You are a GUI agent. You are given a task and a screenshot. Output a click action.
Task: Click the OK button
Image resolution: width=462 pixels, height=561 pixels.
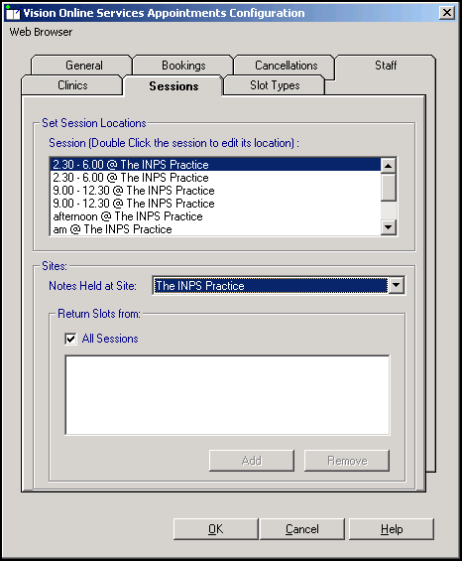[215, 529]
